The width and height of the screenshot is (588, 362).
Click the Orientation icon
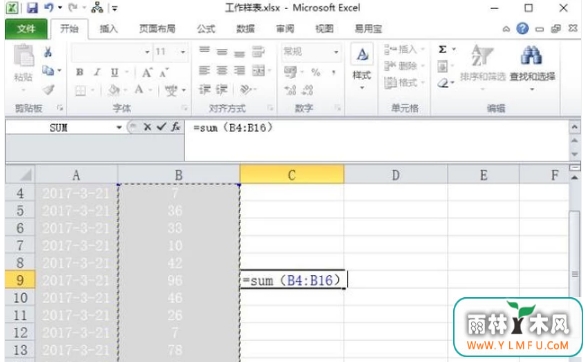[x=246, y=90]
